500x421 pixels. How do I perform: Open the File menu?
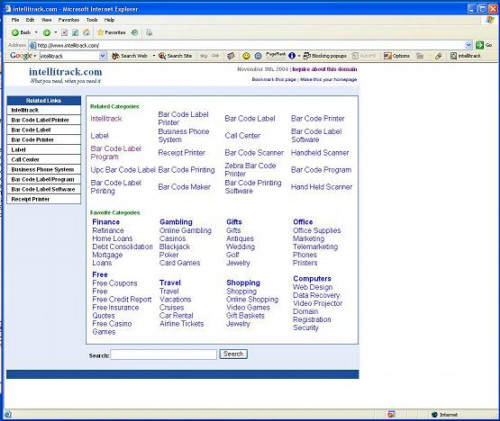tap(15, 20)
